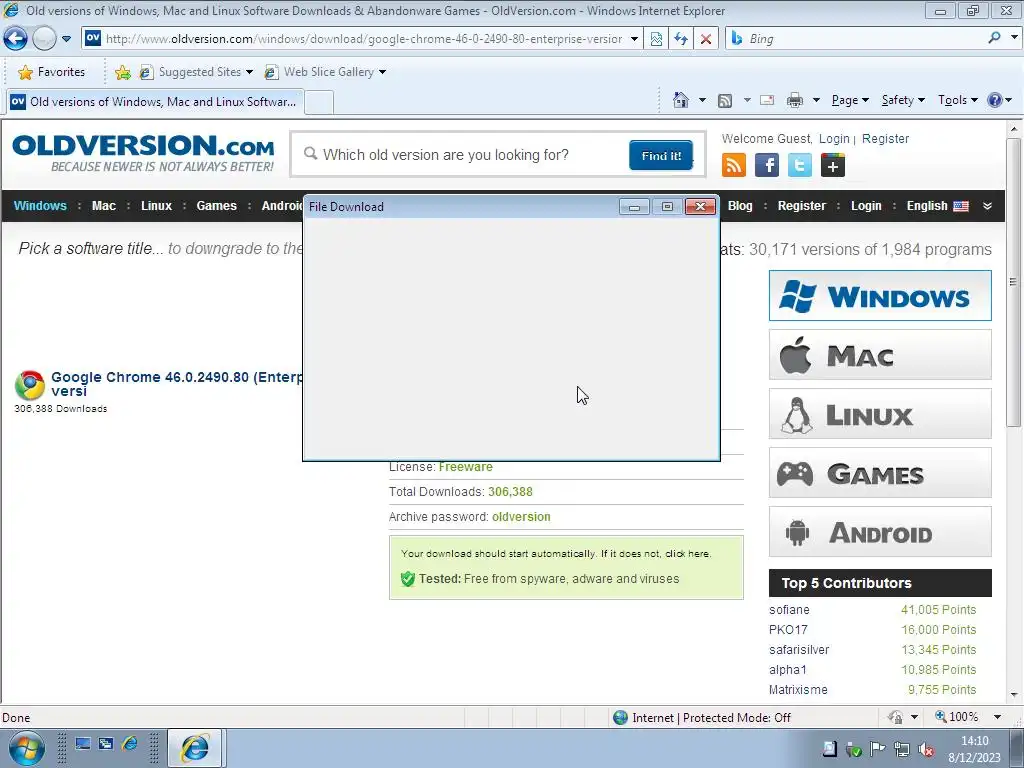Screen dimensions: 1024x768
Task: Click the Google Chrome logo icon
Action: 29,385
